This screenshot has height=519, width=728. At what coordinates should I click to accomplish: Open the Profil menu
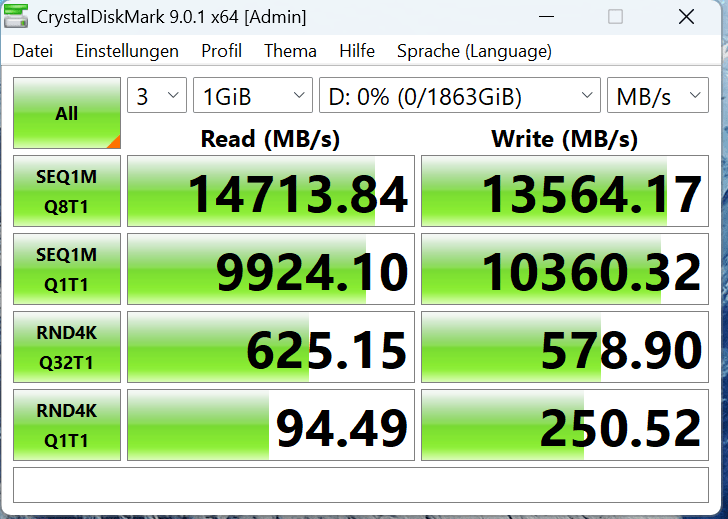click(221, 51)
